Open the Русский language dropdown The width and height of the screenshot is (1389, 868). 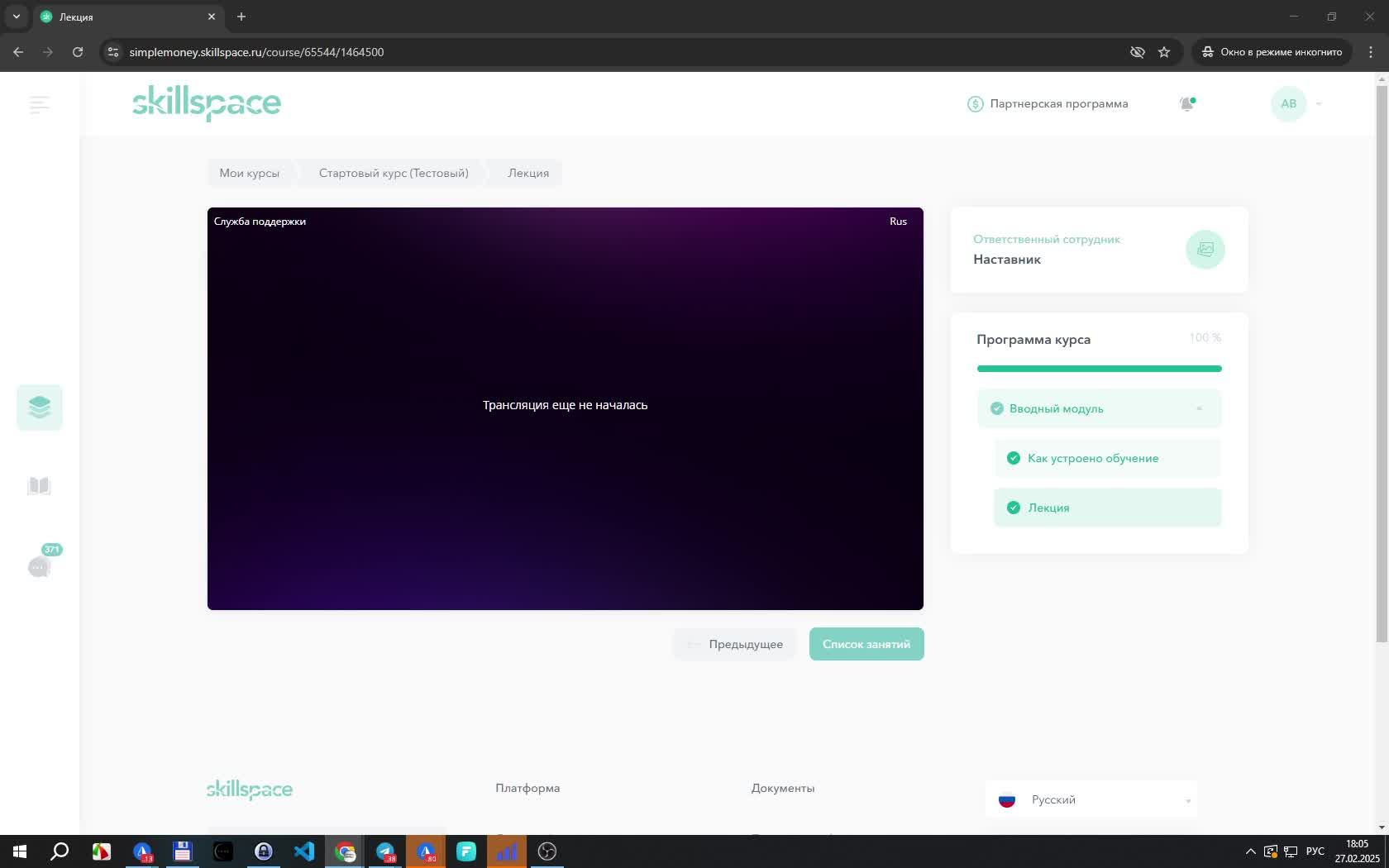pyautogui.click(x=1091, y=799)
